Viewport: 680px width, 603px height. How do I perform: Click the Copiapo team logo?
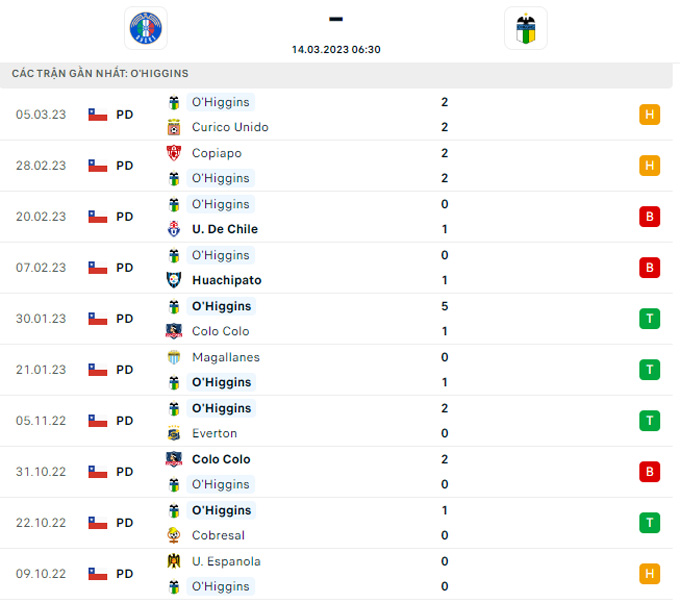point(174,153)
